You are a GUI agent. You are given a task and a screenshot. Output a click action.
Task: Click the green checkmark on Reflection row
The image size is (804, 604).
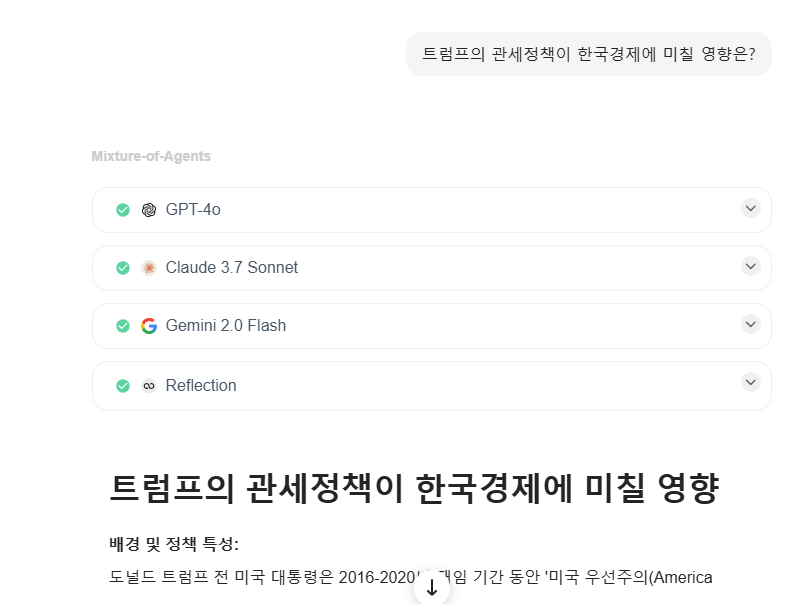pos(123,386)
